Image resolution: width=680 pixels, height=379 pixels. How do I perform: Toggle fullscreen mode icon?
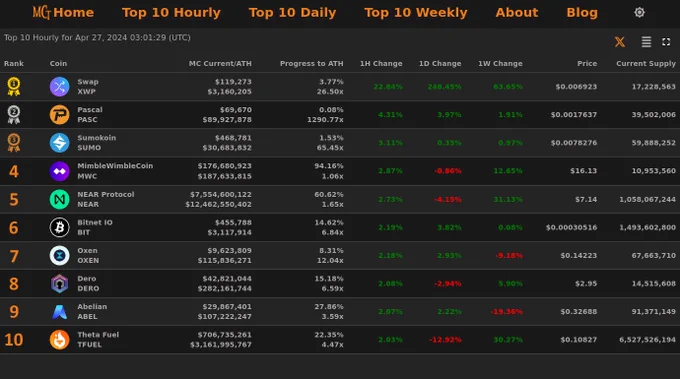pyautogui.click(x=666, y=42)
